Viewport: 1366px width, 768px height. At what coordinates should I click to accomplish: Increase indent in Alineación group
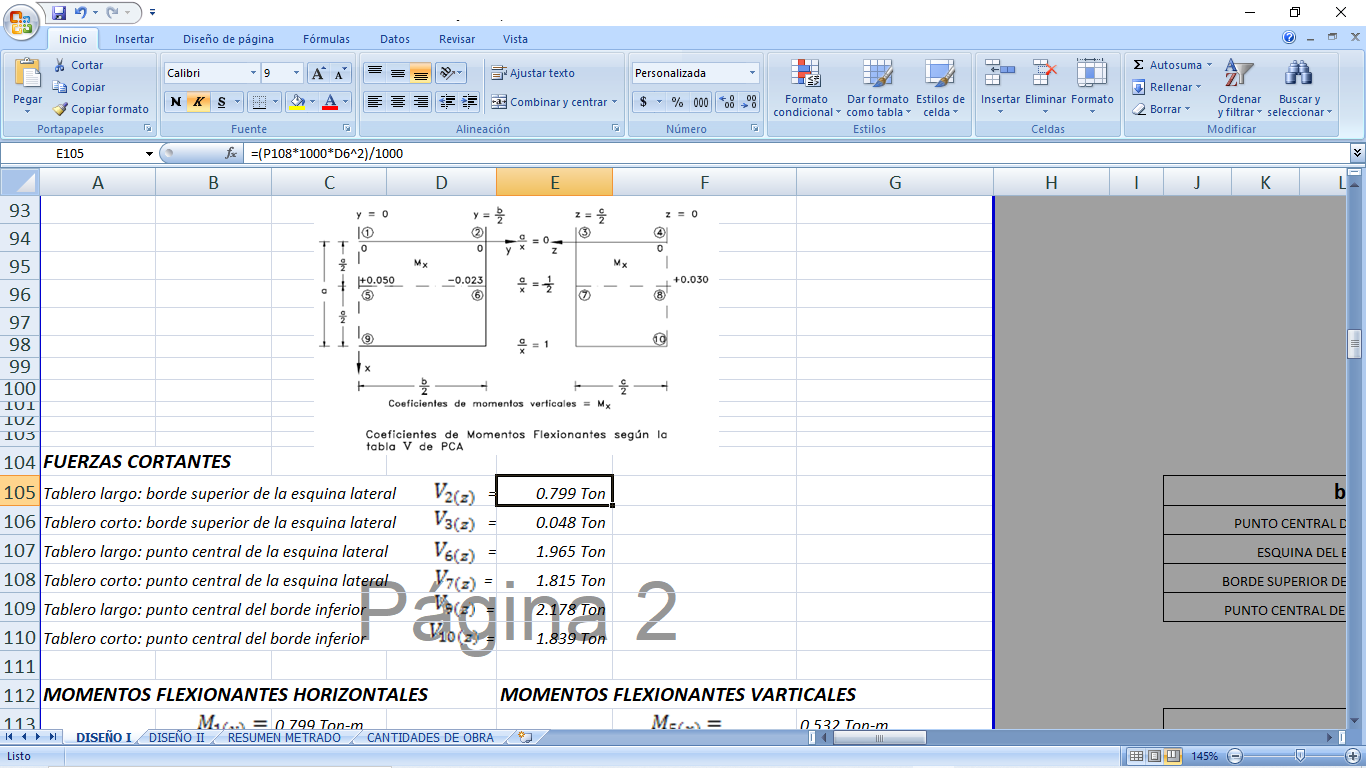pyautogui.click(x=468, y=102)
